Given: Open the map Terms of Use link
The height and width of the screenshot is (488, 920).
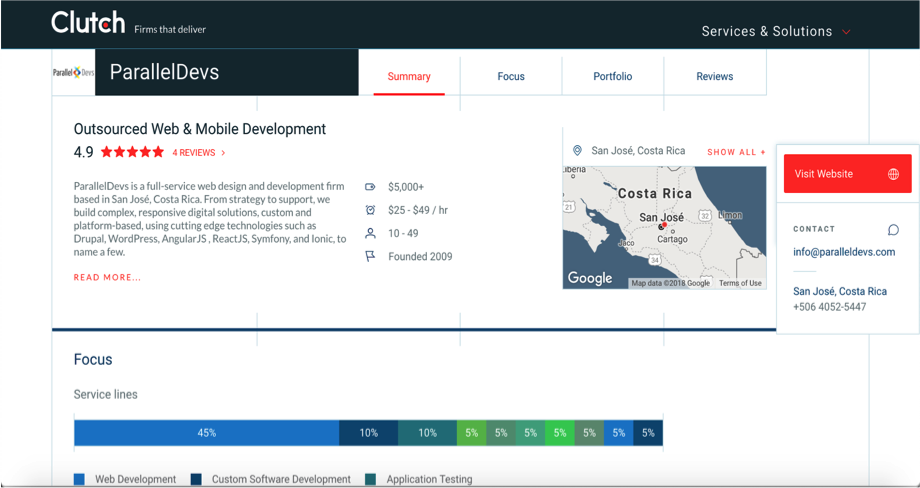Looking at the screenshot, I should [x=740, y=283].
